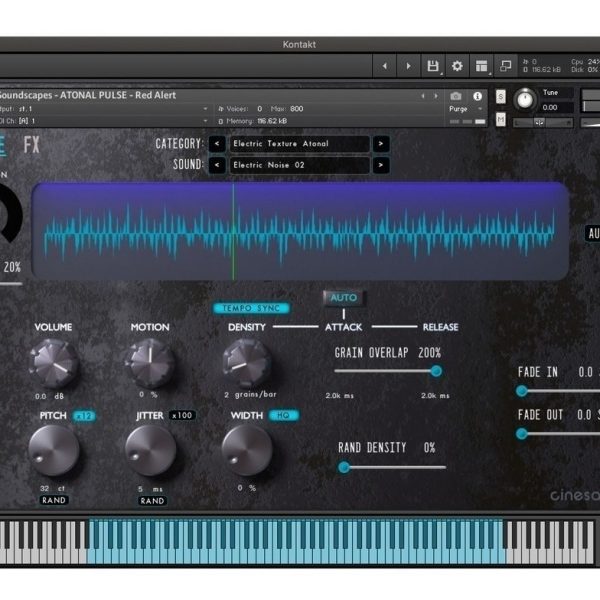Click the 5 ms jitter value

pyautogui.click(x=150, y=489)
